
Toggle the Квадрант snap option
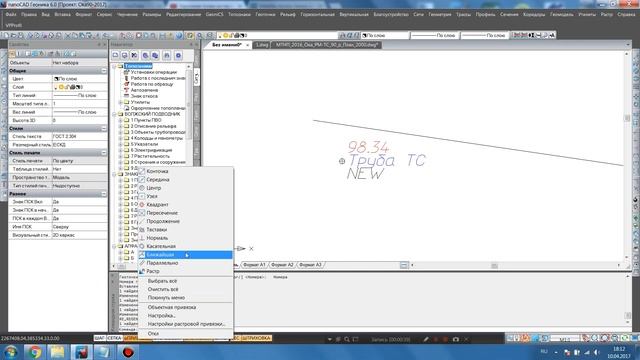186,204
